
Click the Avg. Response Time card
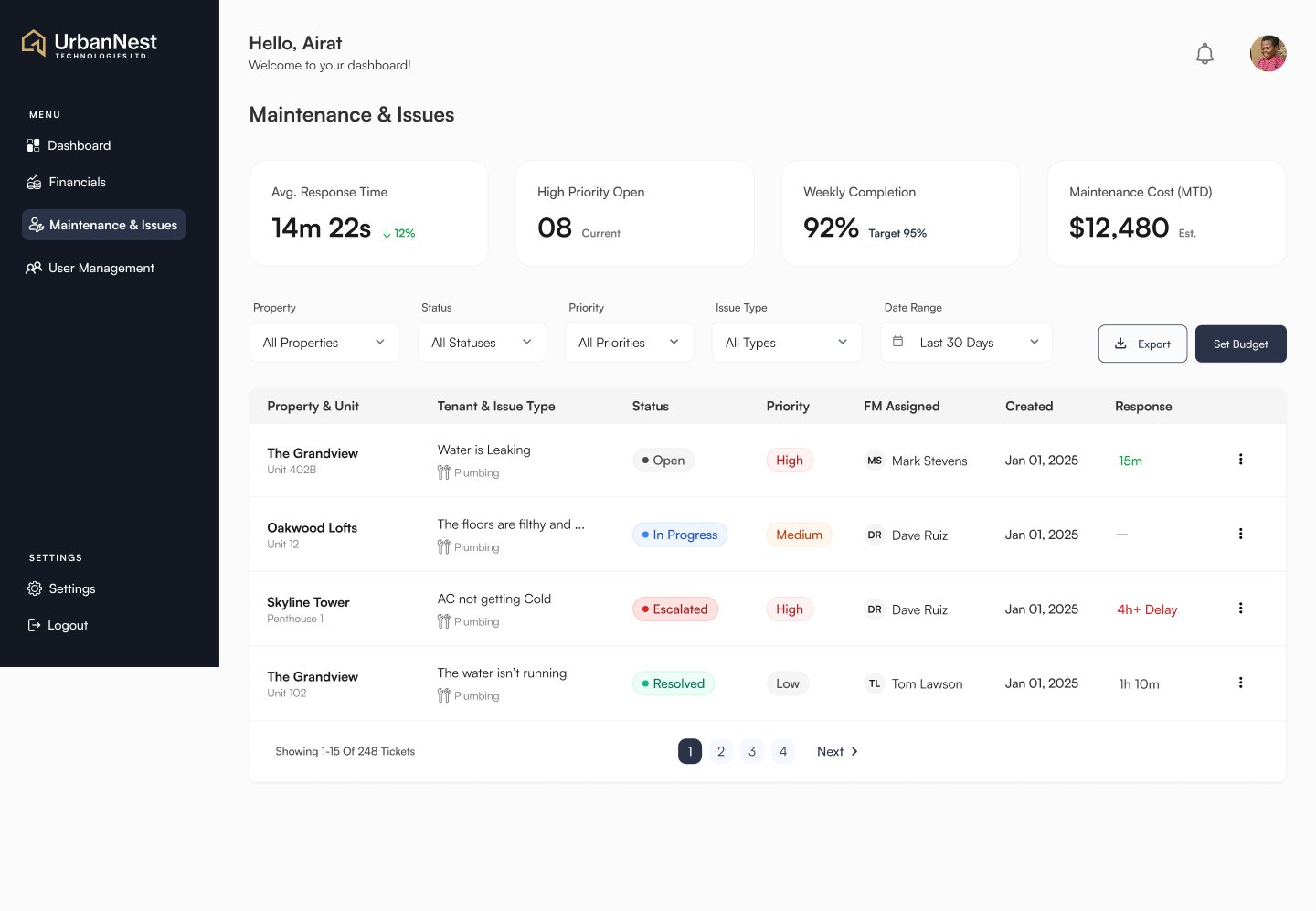point(369,214)
